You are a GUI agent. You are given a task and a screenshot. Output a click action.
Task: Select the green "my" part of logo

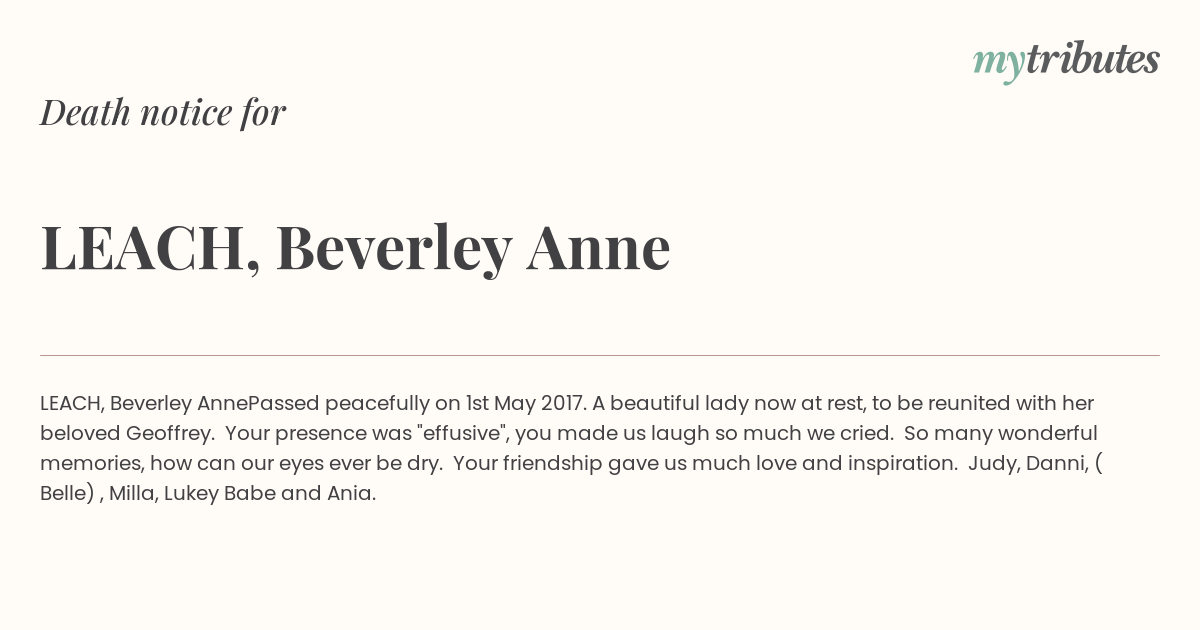point(999,63)
